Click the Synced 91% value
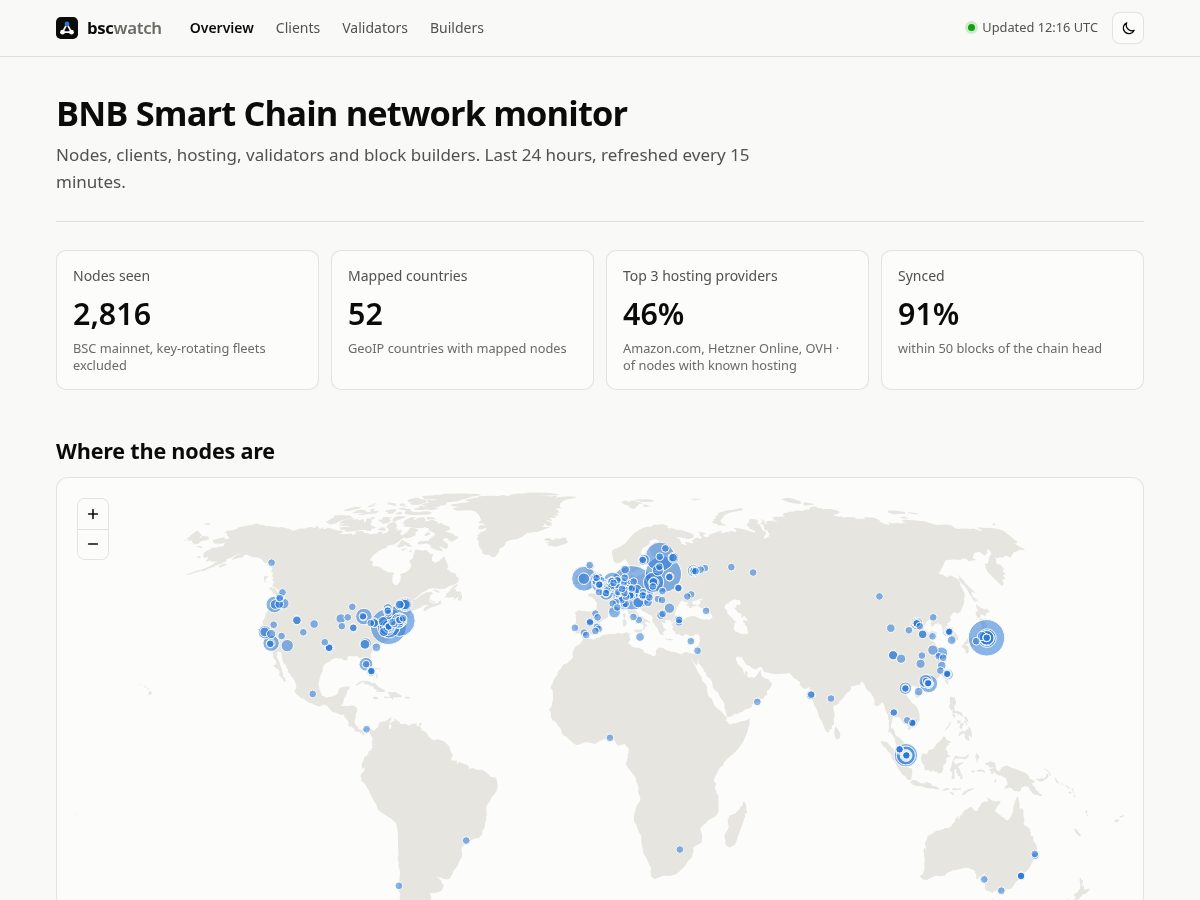The width and height of the screenshot is (1200, 900). tap(928, 314)
